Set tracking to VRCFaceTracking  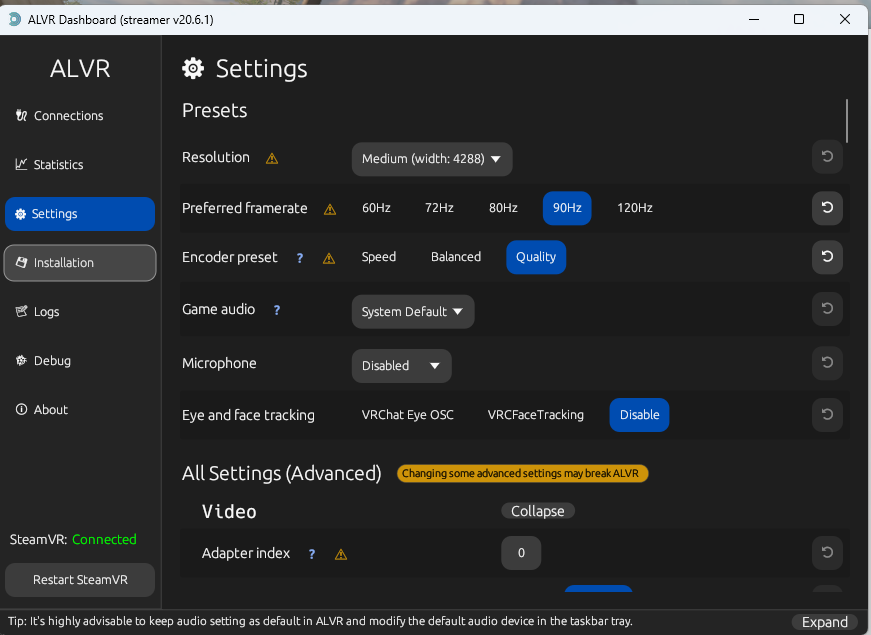pyautogui.click(x=535, y=415)
